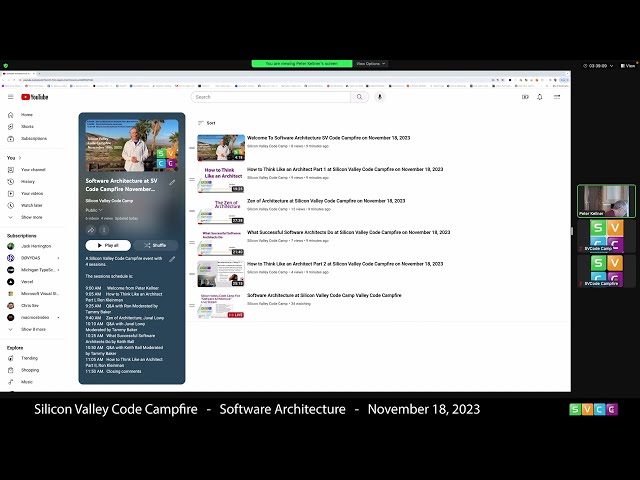Grab drag handle for LIVE video row

coord(192,305)
